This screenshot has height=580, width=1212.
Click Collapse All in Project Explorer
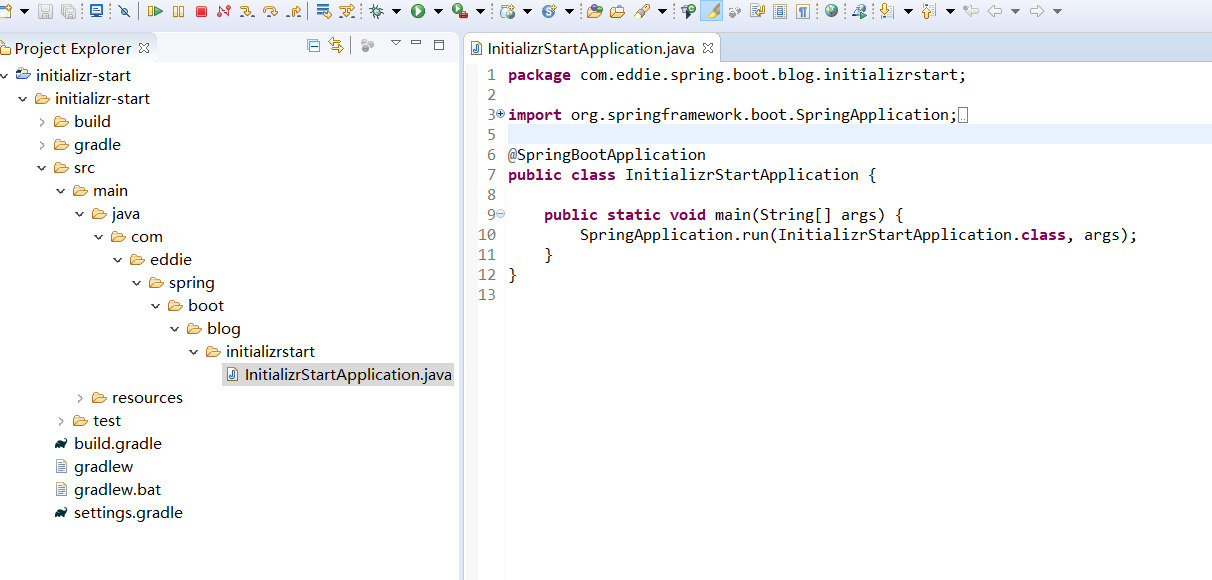click(313, 45)
